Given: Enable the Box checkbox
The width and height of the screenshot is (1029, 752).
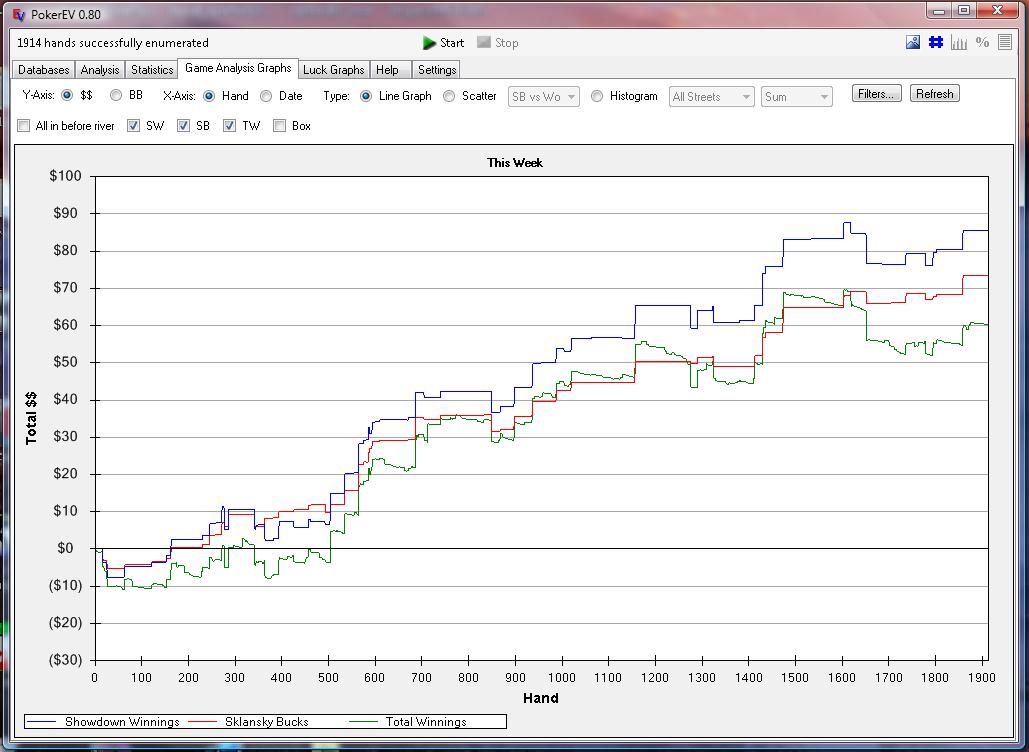Looking at the screenshot, I should click(x=279, y=126).
